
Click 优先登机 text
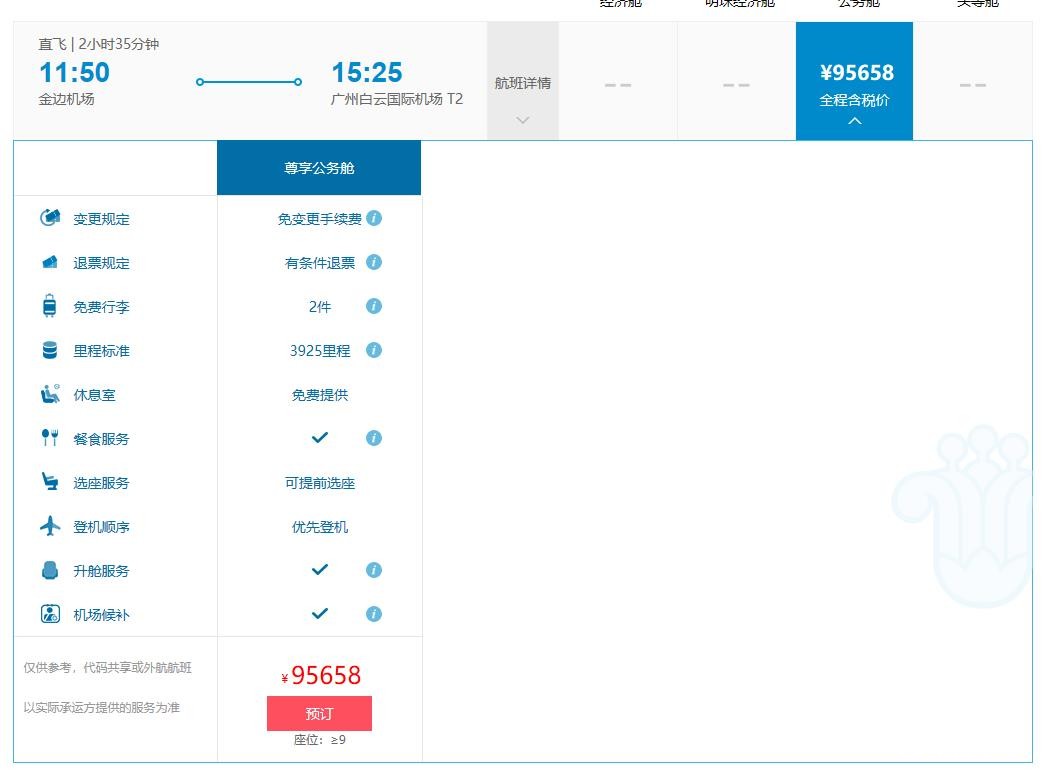point(320,526)
